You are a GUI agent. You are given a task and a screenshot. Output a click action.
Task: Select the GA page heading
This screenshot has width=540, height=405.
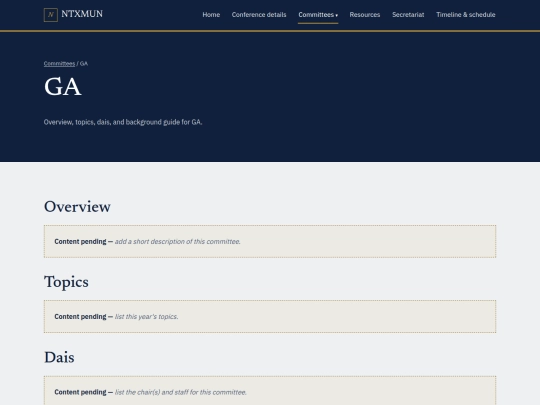[63, 86]
